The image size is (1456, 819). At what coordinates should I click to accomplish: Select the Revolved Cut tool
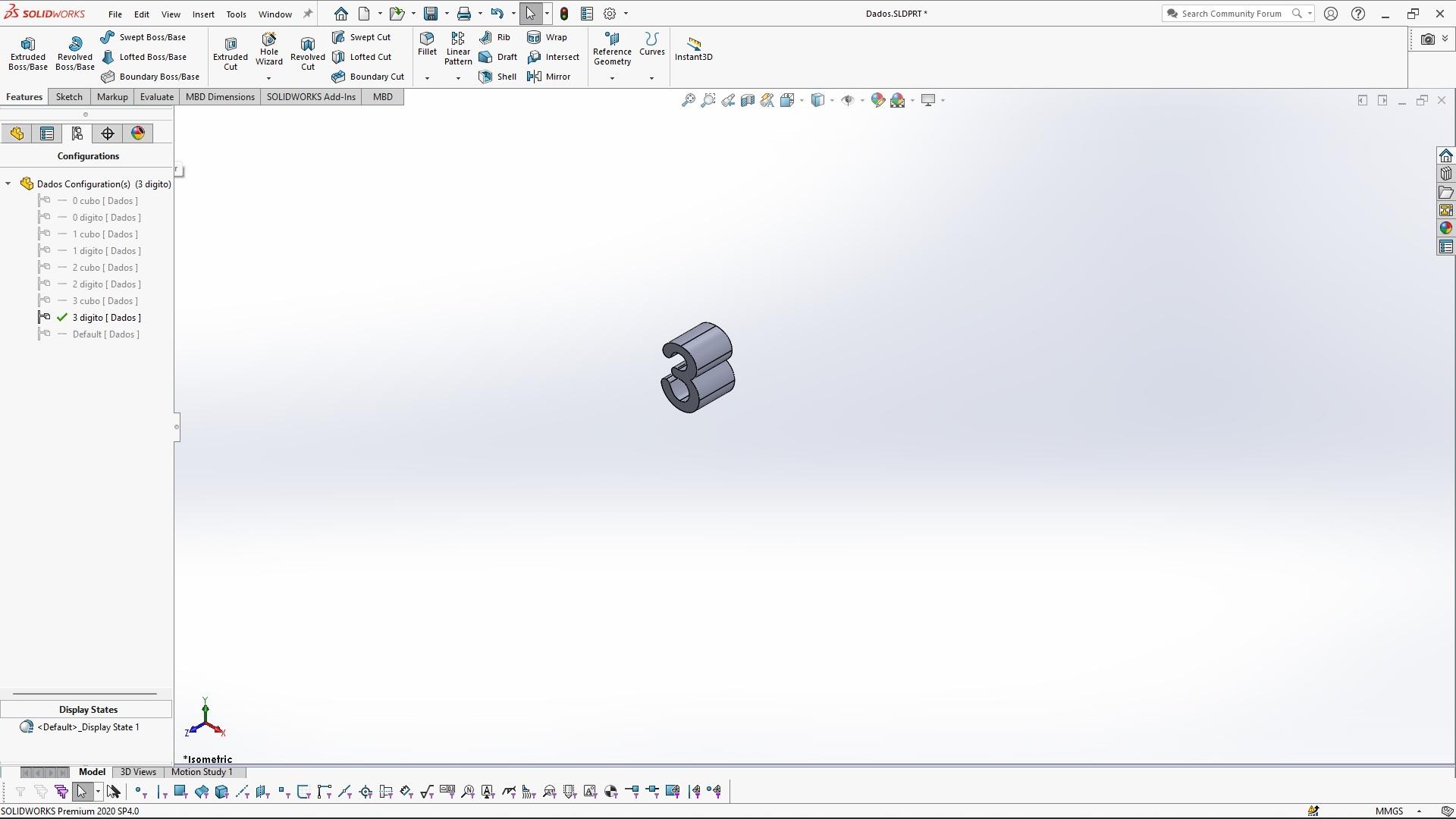[307, 53]
